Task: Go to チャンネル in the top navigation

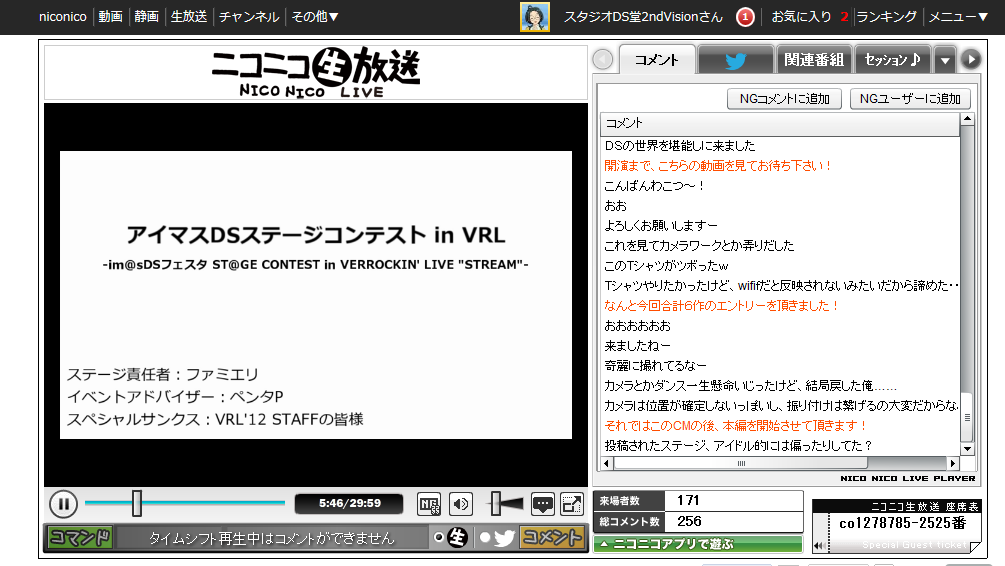Action: point(249,17)
